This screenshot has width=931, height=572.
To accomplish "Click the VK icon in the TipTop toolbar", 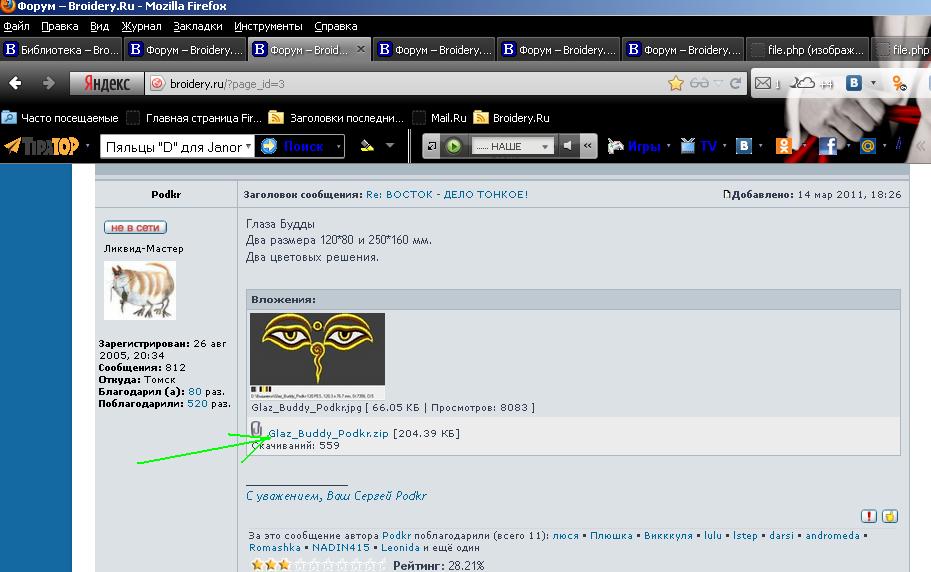I will pos(744,146).
